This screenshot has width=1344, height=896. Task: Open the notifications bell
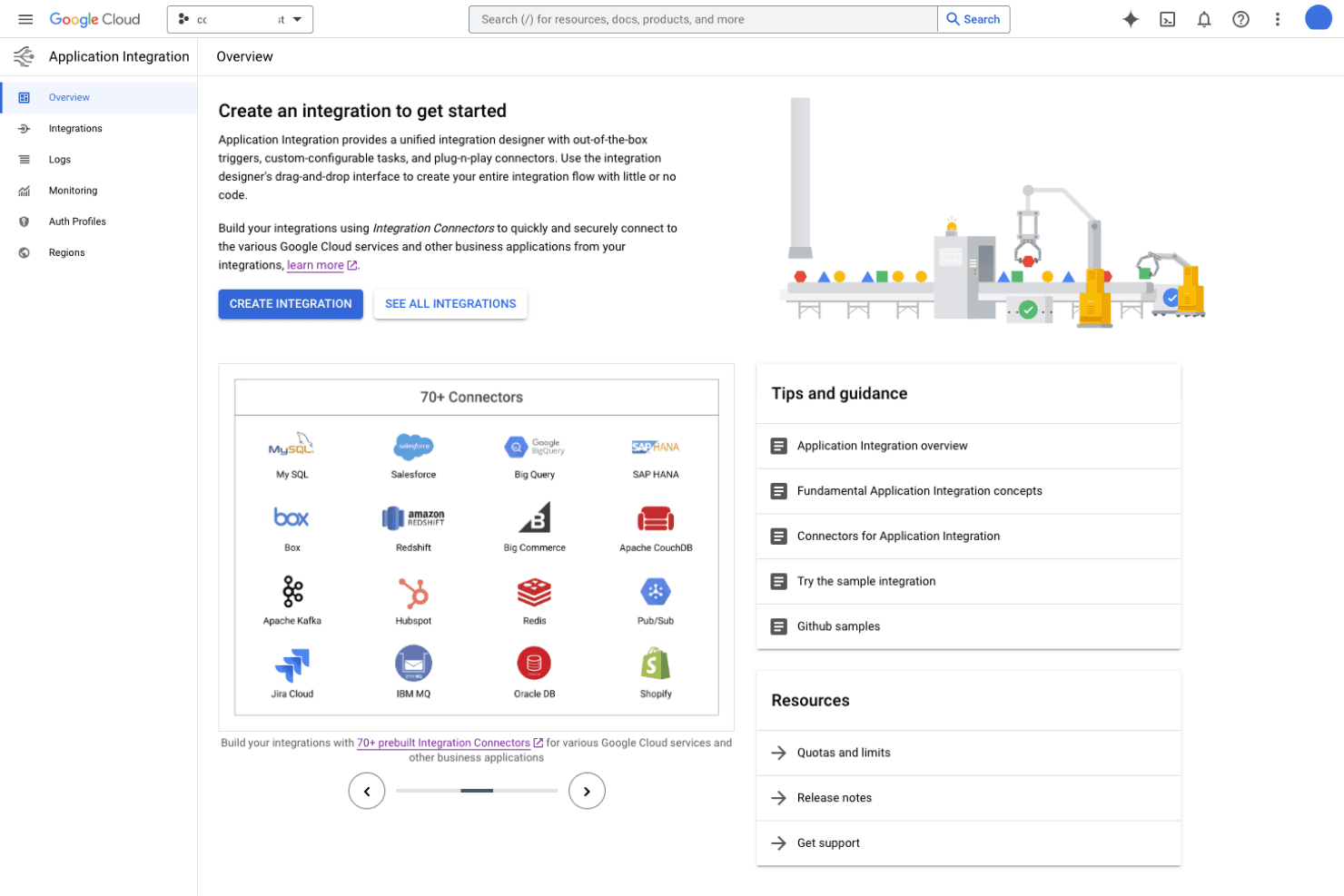(x=1204, y=19)
